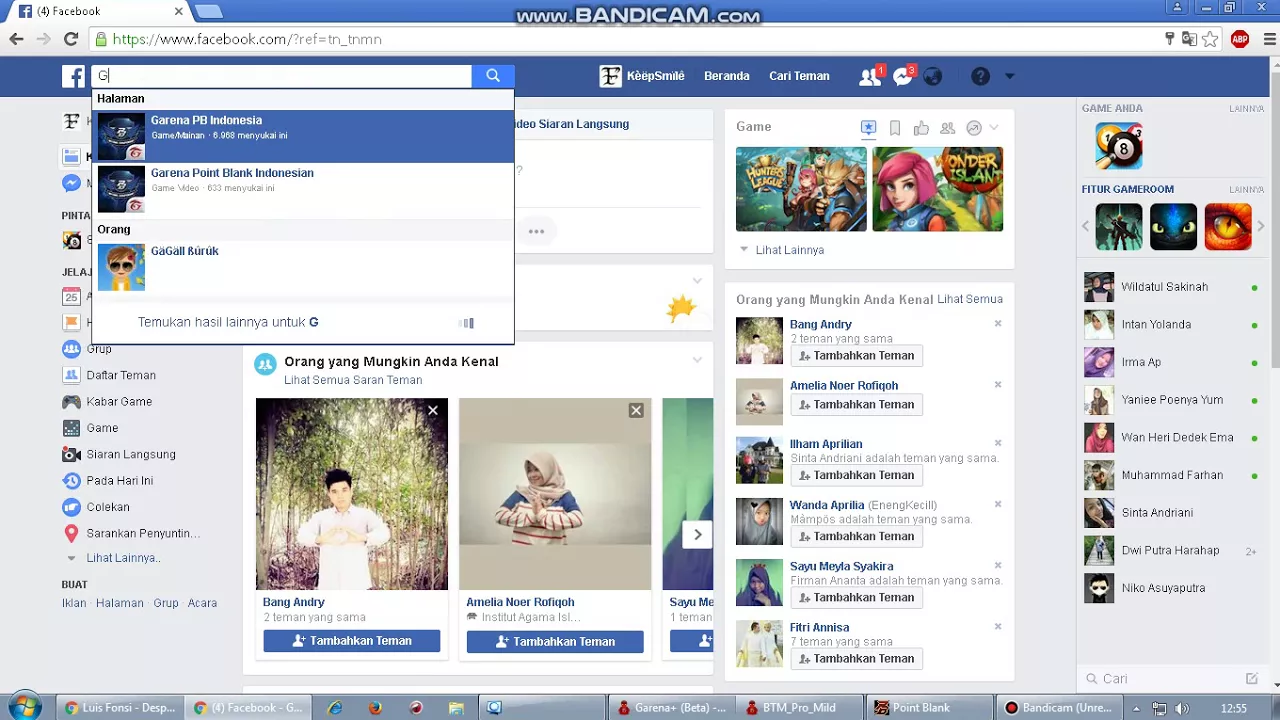Add Wanda Aprilia as friend
Image resolution: width=1280 pixels, height=720 pixels.
856,536
